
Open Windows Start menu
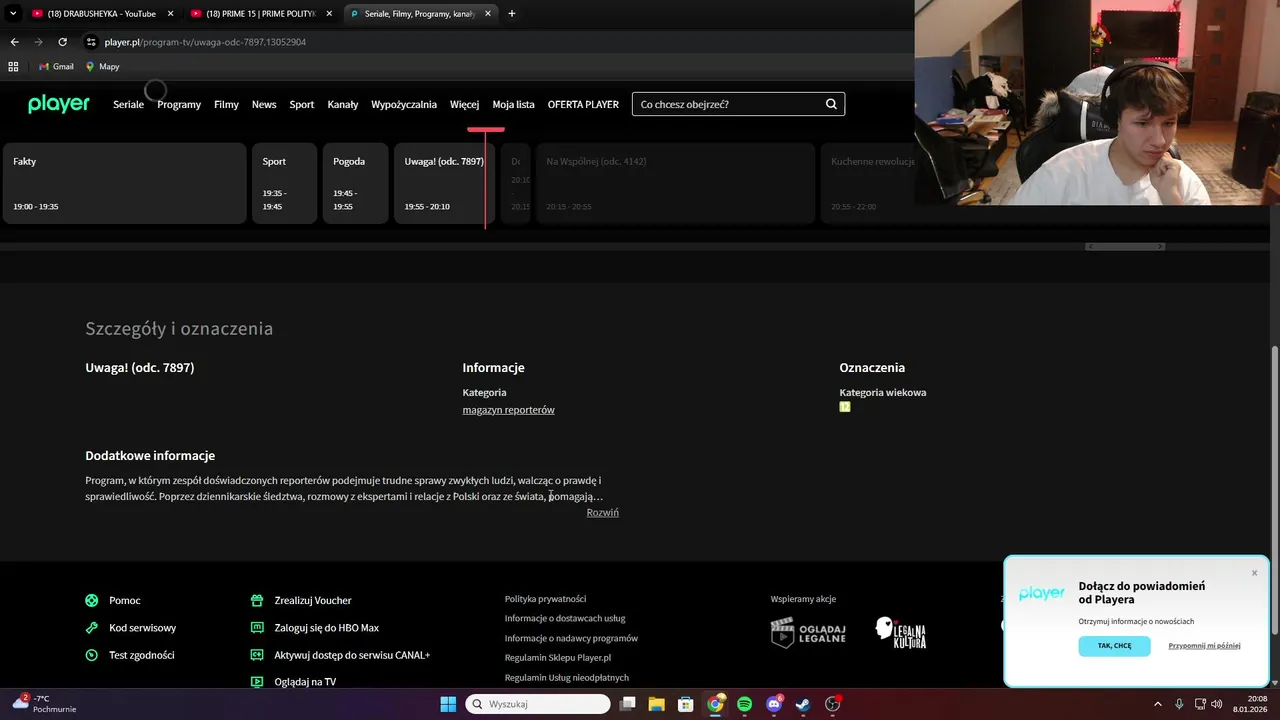448,704
